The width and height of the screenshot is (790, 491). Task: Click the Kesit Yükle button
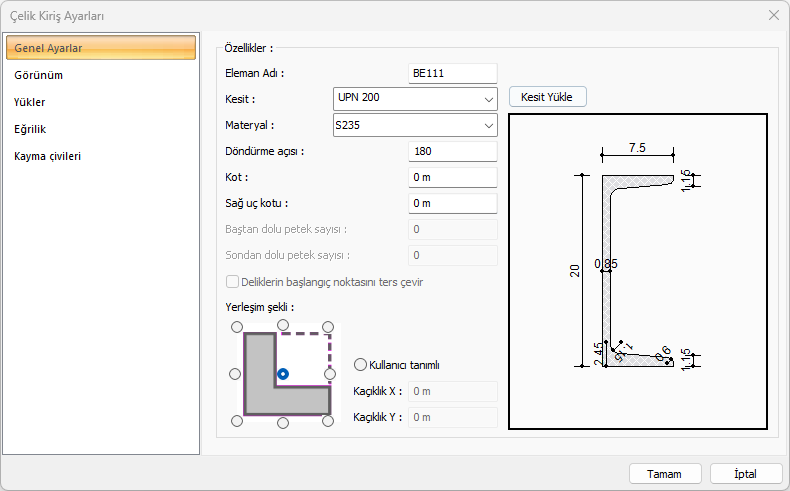tap(547, 97)
